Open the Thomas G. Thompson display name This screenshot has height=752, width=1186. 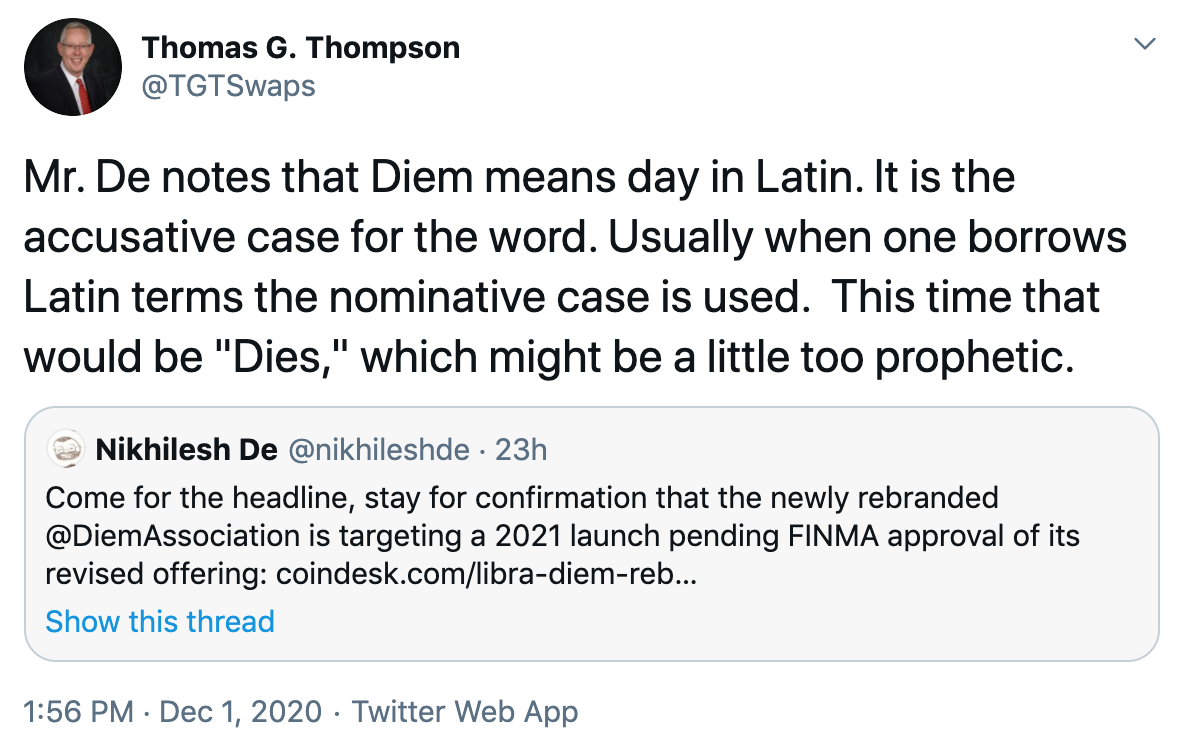(300, 47)
